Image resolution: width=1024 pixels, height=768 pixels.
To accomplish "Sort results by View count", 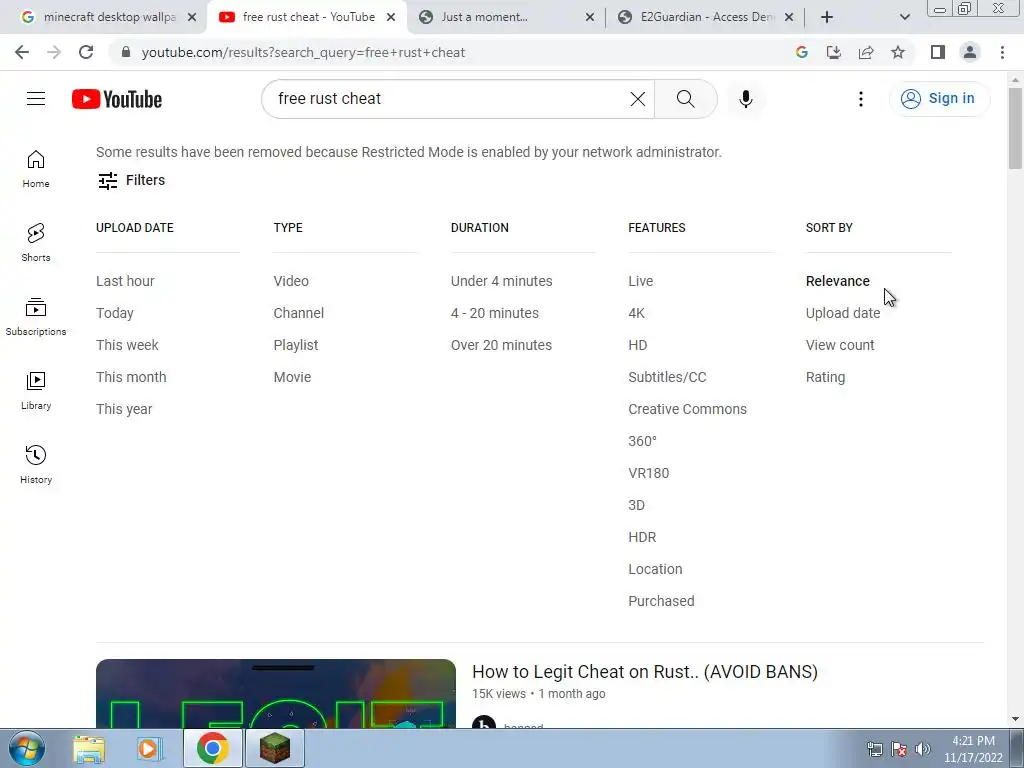I will click(x=839, y=345).
